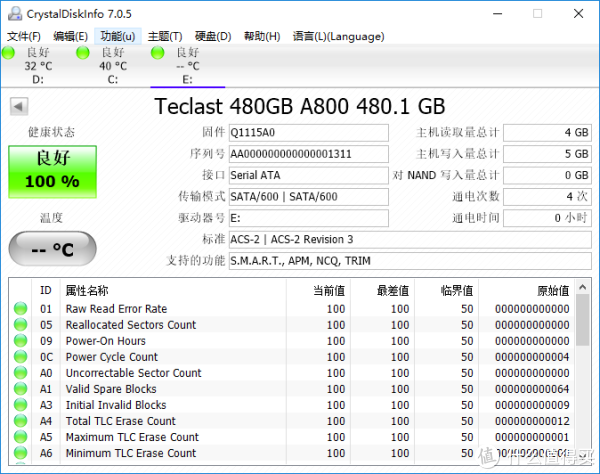Select the Maximum TLC Erase Count attribute name
This screenshot has width=600, height=474.
point(132,437)
